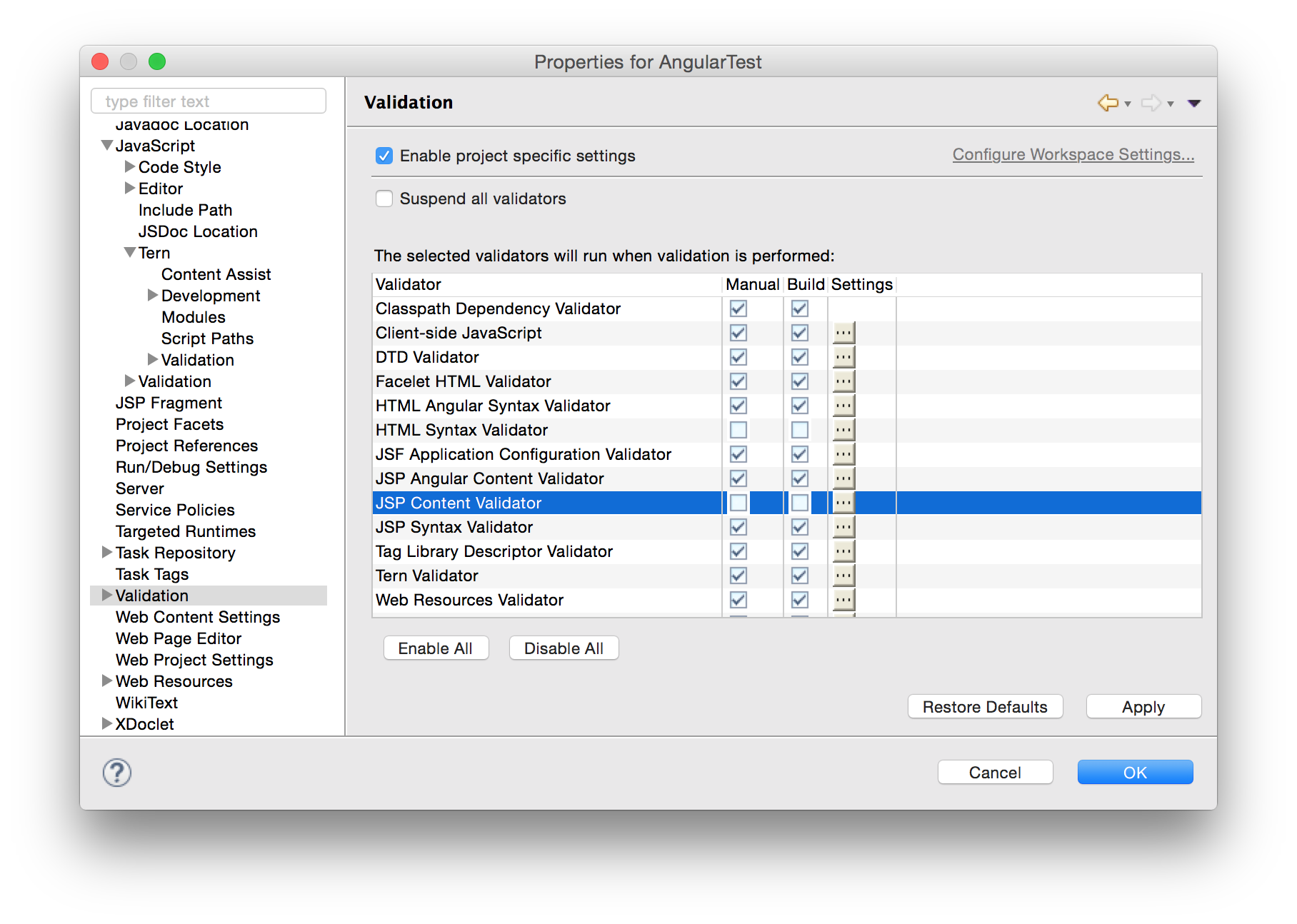Open the help question mark icon

[x=117, y=773]
